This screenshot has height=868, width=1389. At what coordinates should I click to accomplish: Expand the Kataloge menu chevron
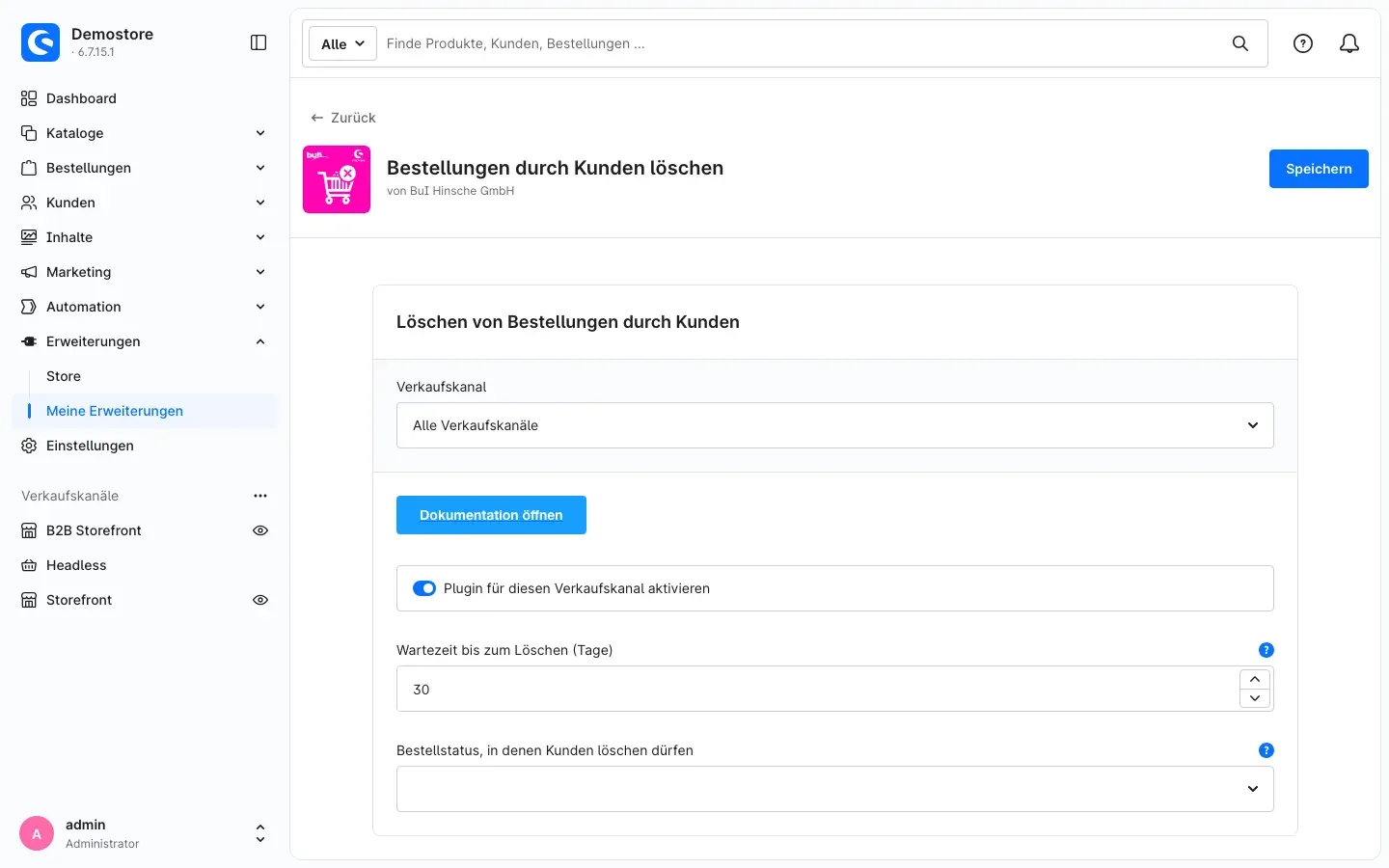(260, 133)
